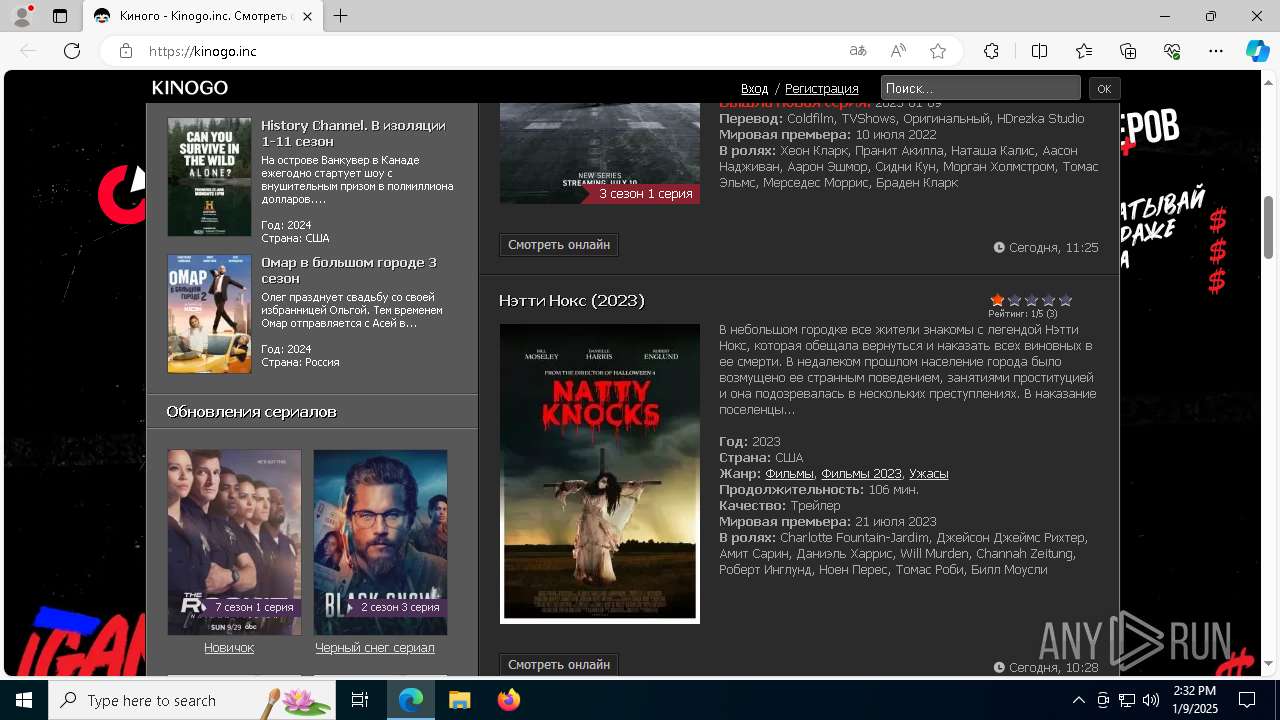Click the Вход login link
Viewport: 1280px width, 720px height.
pyautogui.click(x=755, y=89)
